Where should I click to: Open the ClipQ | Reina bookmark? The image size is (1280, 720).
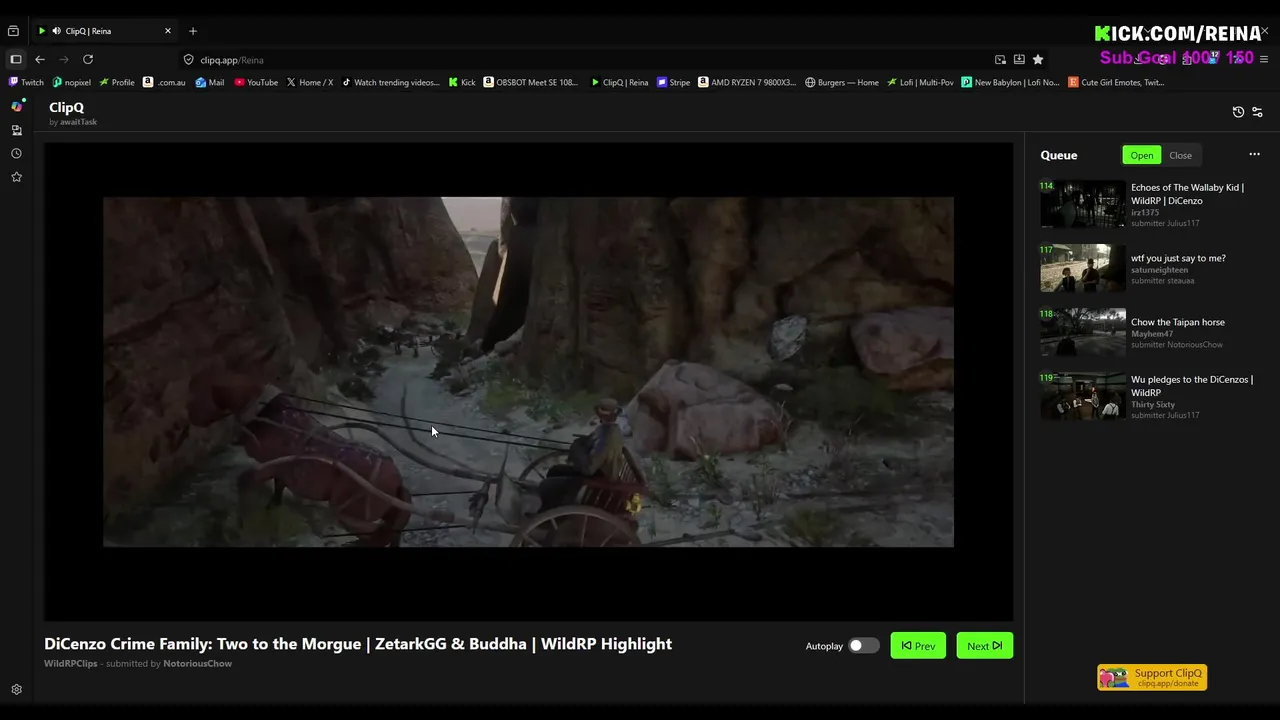619,83
